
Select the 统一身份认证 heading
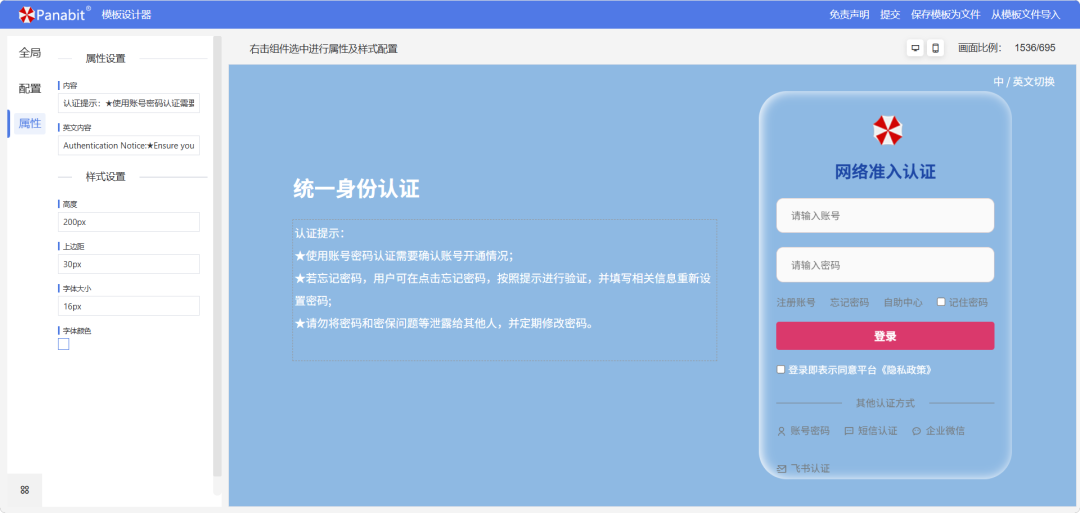click(356, 189)
